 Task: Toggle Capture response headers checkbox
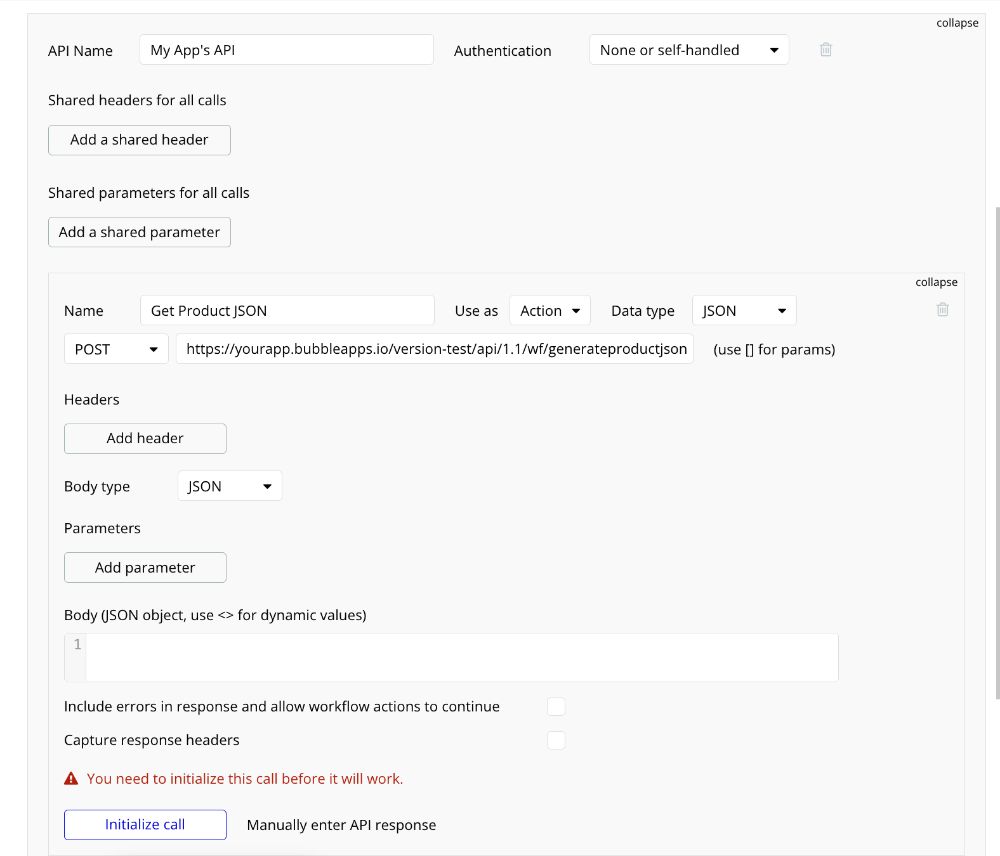(x=555, y=740)
